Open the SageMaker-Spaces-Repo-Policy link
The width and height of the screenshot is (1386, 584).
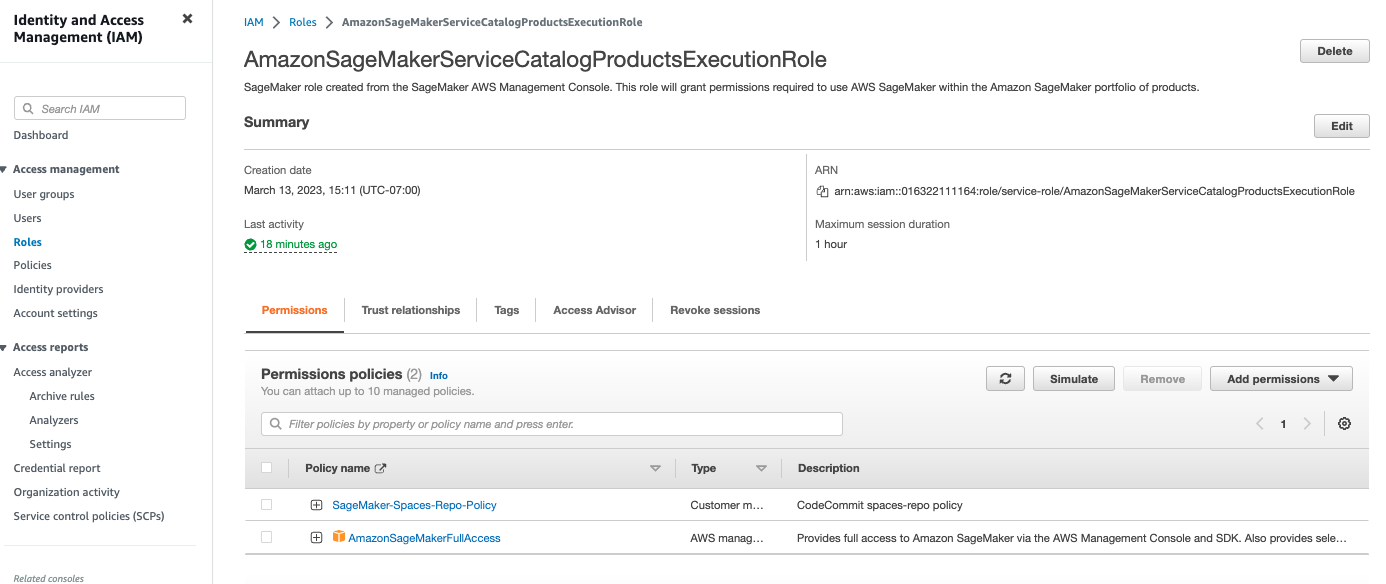[x=414, y=505]
